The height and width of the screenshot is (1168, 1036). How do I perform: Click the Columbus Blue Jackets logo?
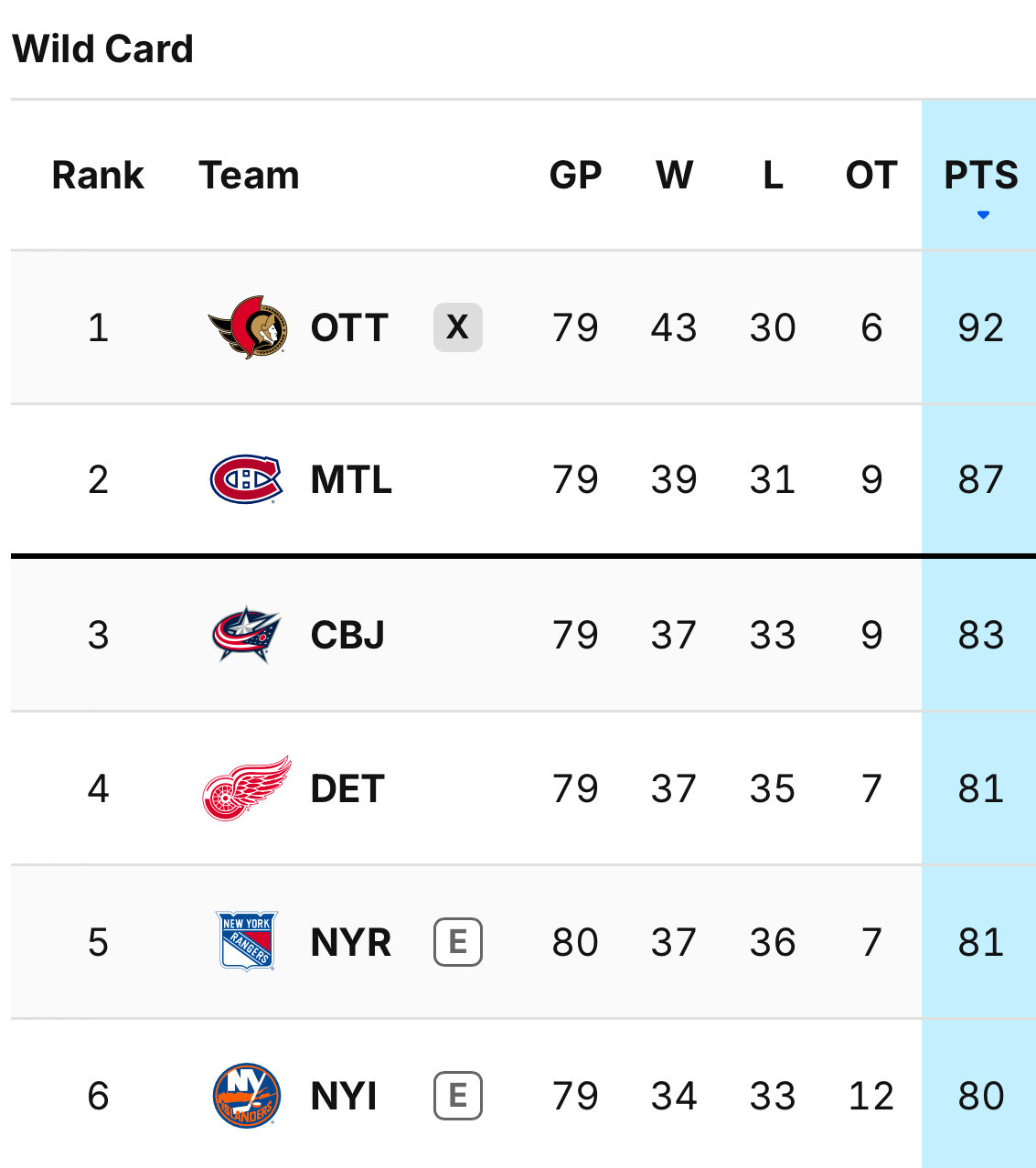(x=246, y=634)
